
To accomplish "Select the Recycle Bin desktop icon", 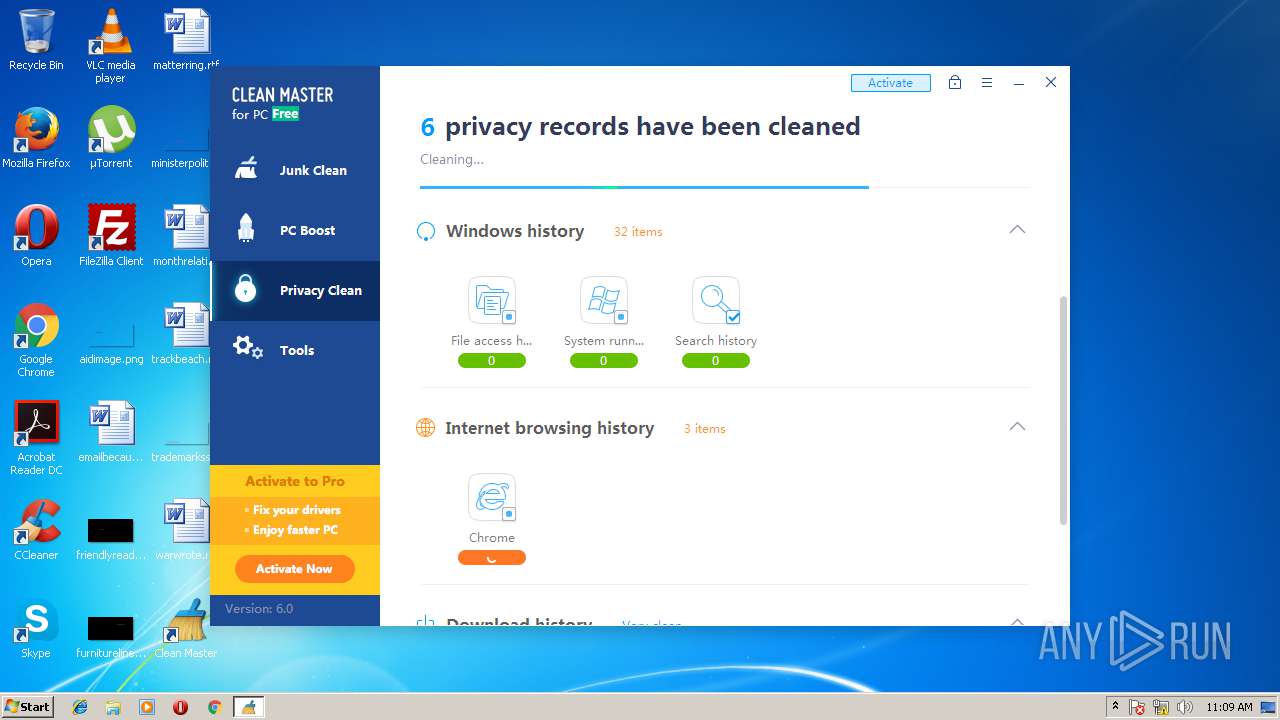I will (36, 40).
